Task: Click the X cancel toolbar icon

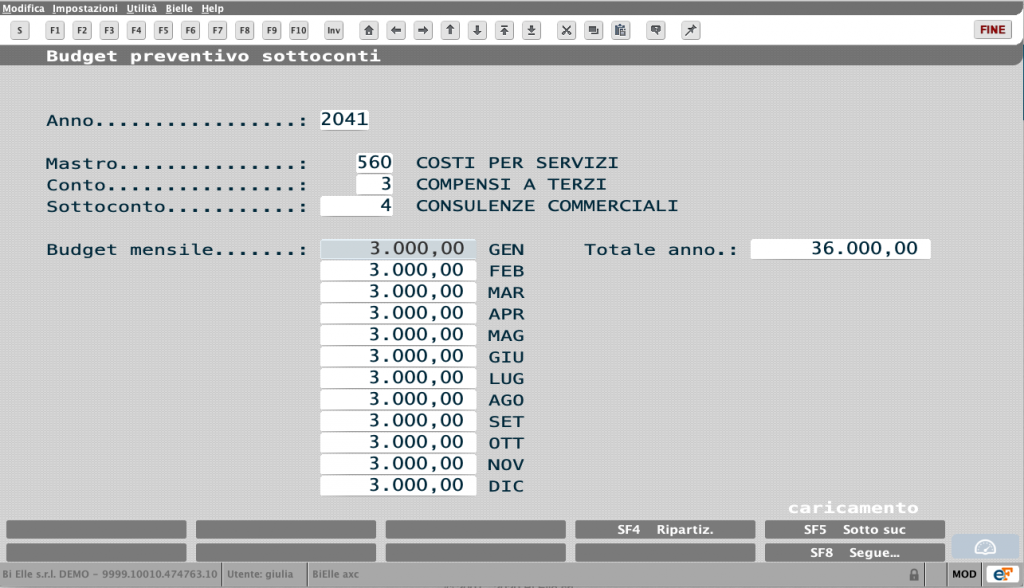Action: point(566,30)
